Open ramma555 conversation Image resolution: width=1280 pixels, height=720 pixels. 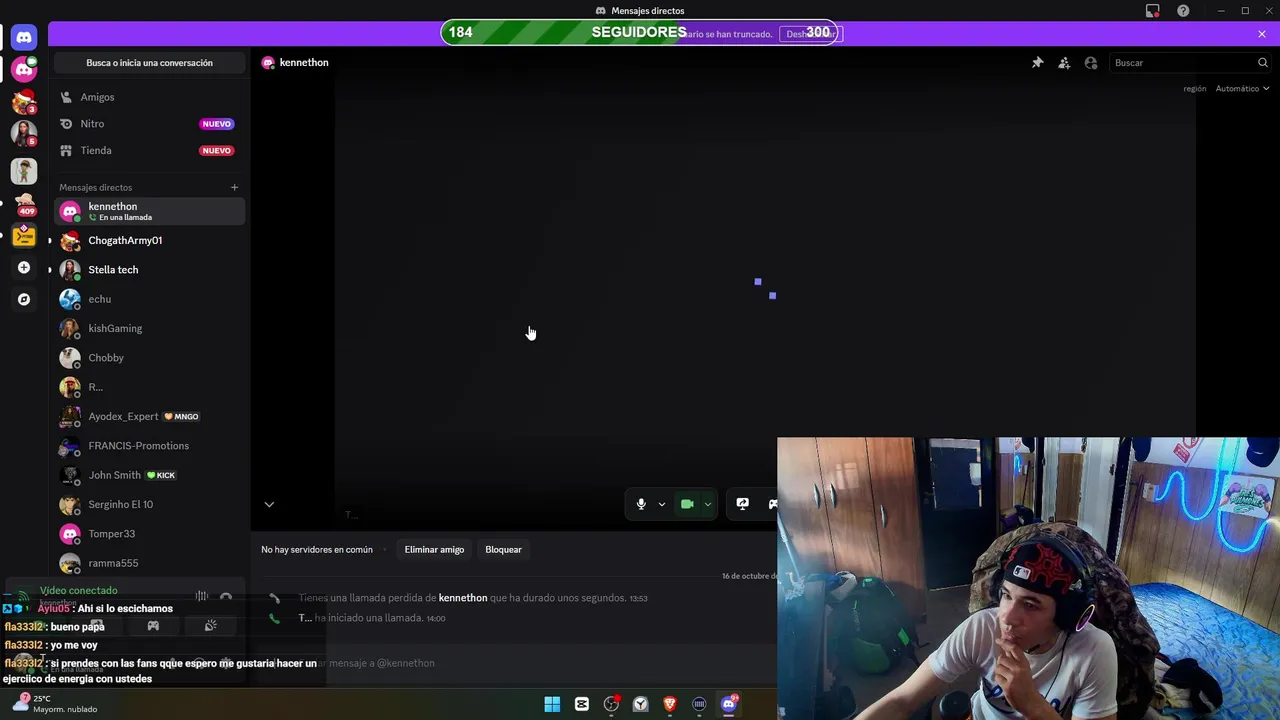(149, 563)
